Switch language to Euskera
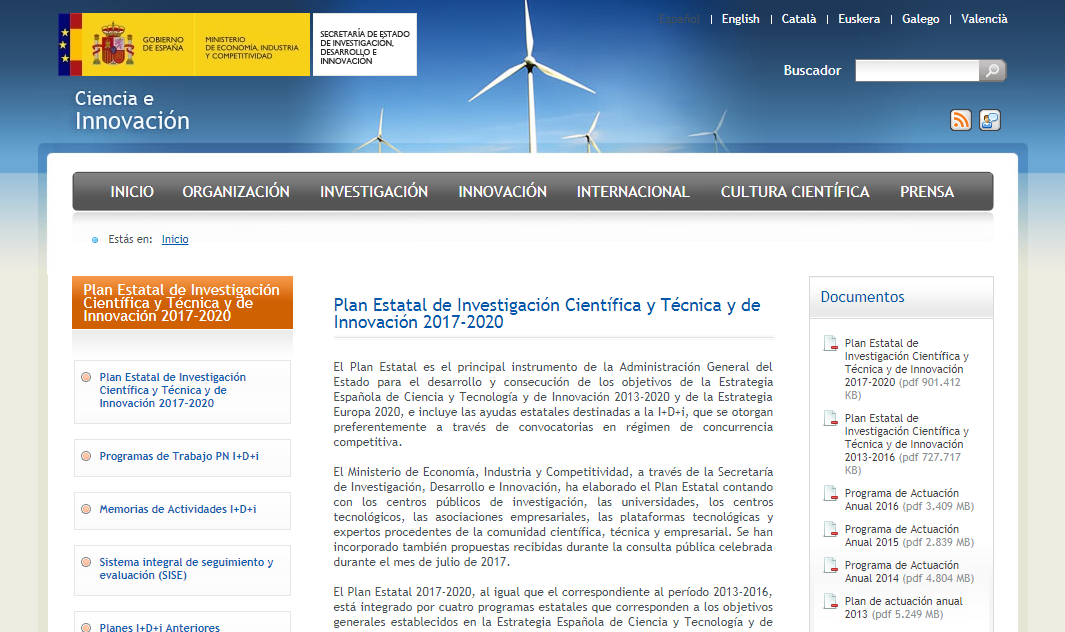1065x632 pixels. click(859, 19)
